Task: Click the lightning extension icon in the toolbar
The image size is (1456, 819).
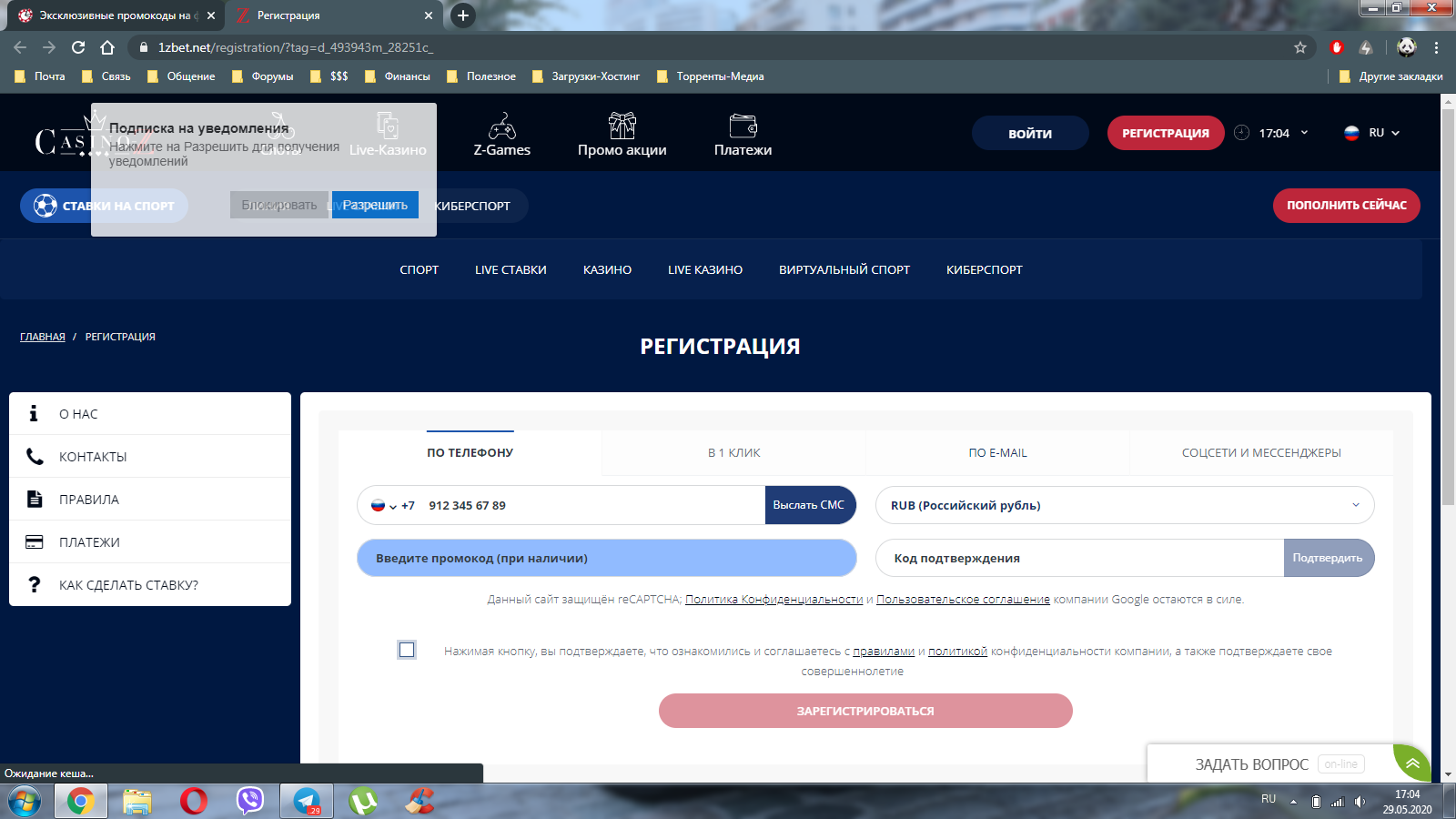Action: coord(1366,47)
